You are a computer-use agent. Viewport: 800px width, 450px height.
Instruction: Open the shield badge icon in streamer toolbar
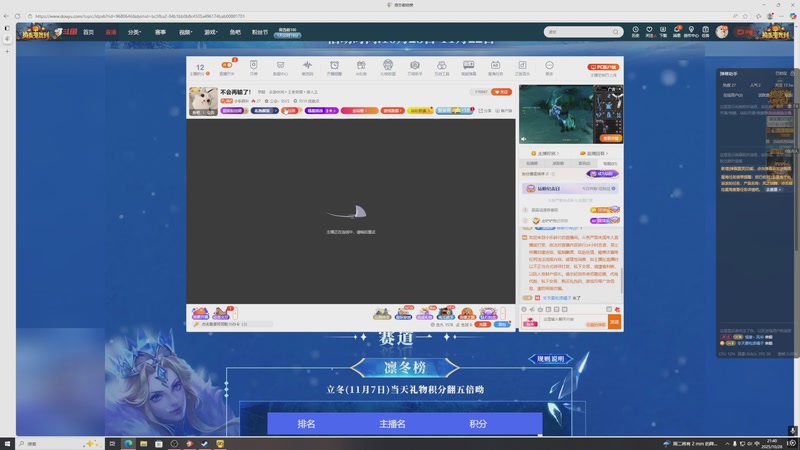click(x=254, y=65)
